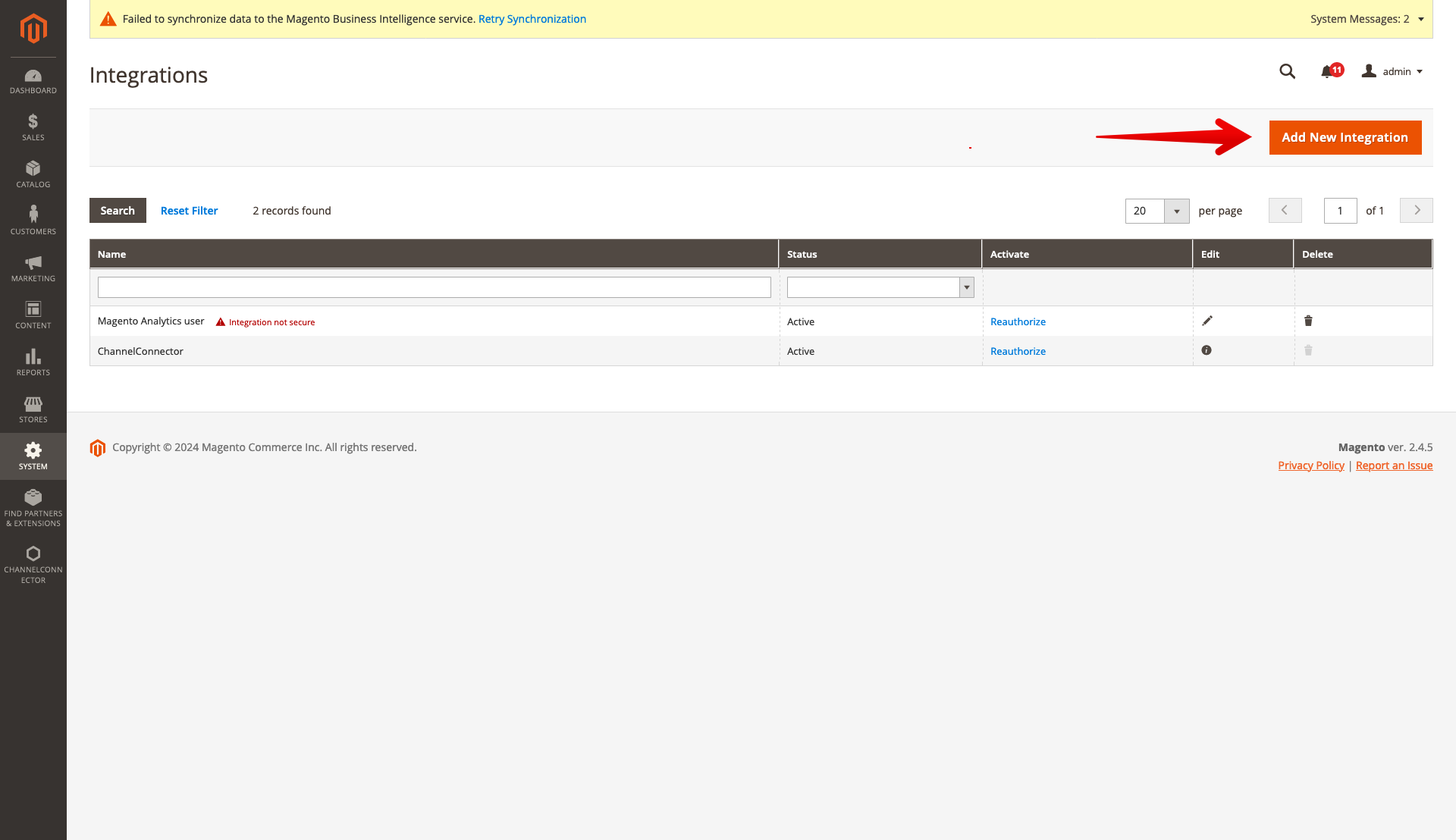1456x840 pixels.
Task: Click Magento ver. 2.4.5 text
Action: point(1385,447)
